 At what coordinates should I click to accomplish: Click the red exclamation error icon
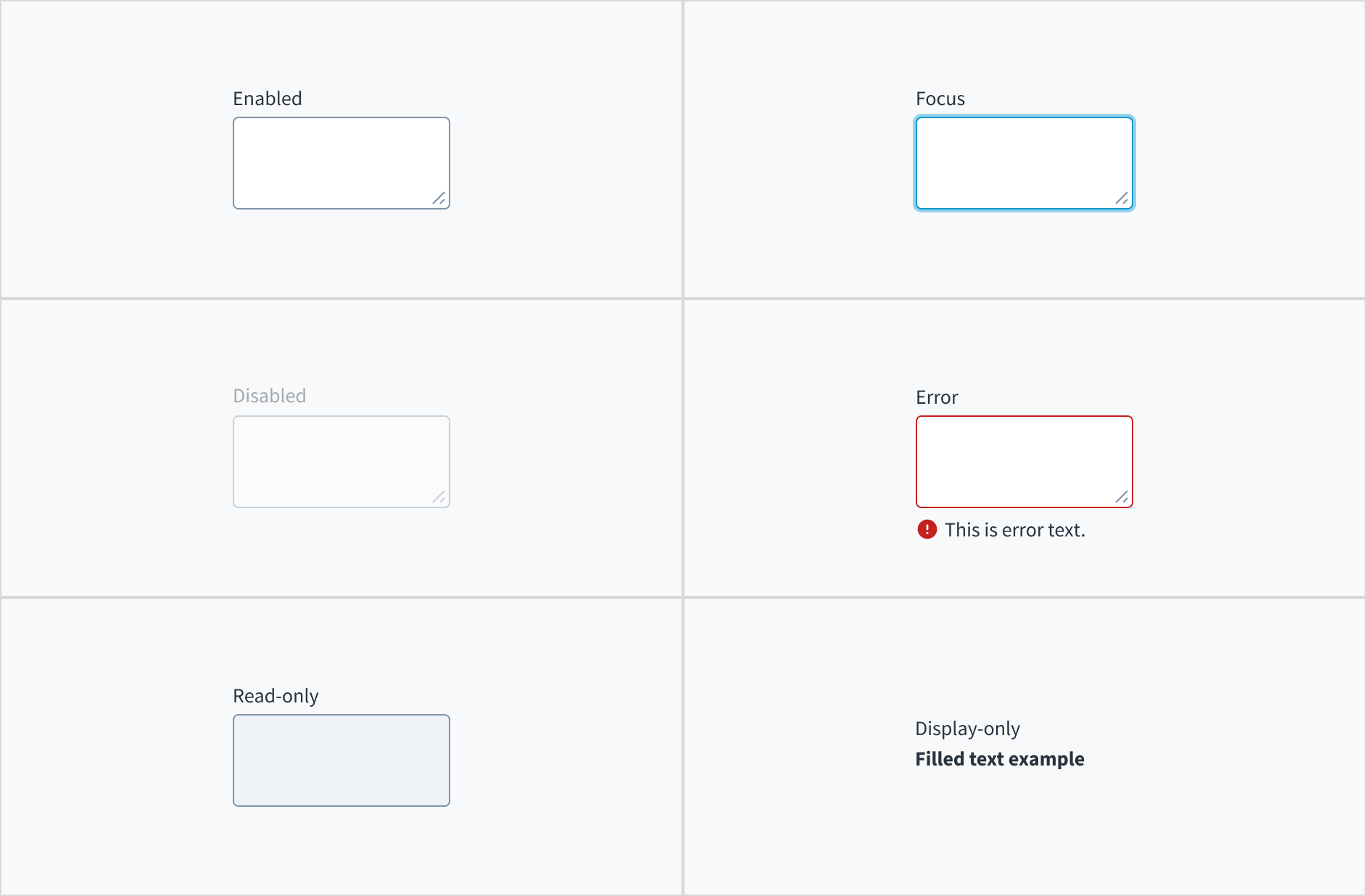927,530
